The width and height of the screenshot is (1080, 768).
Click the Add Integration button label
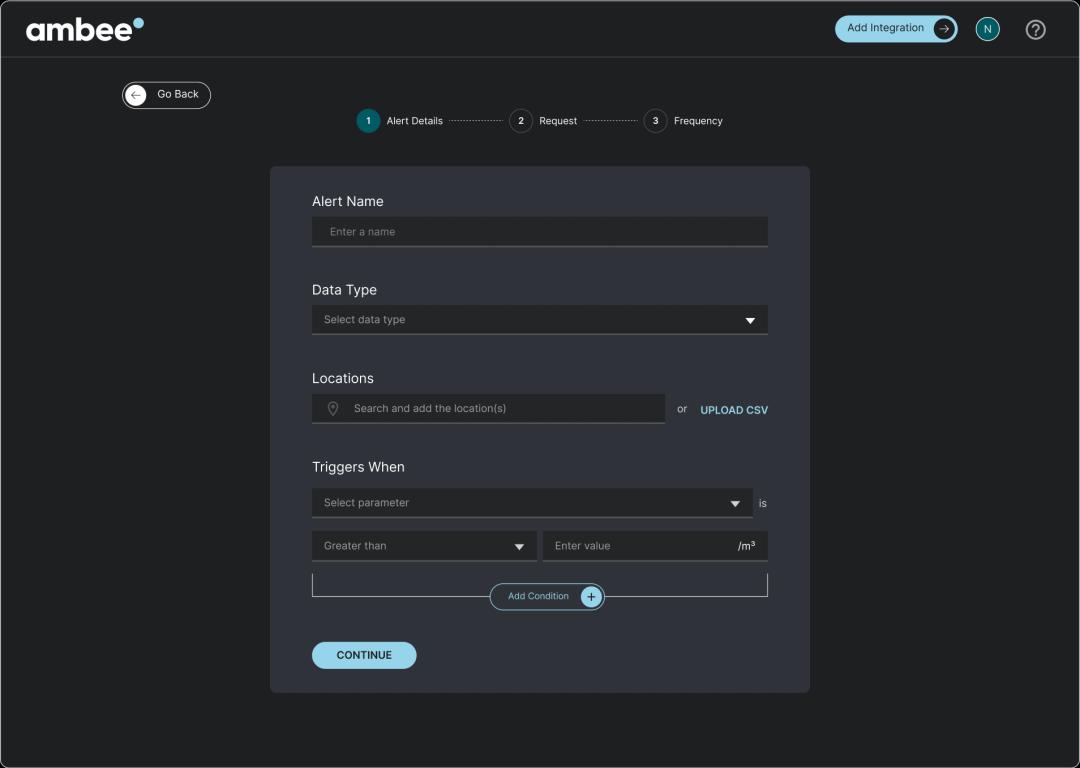(885, 28)
